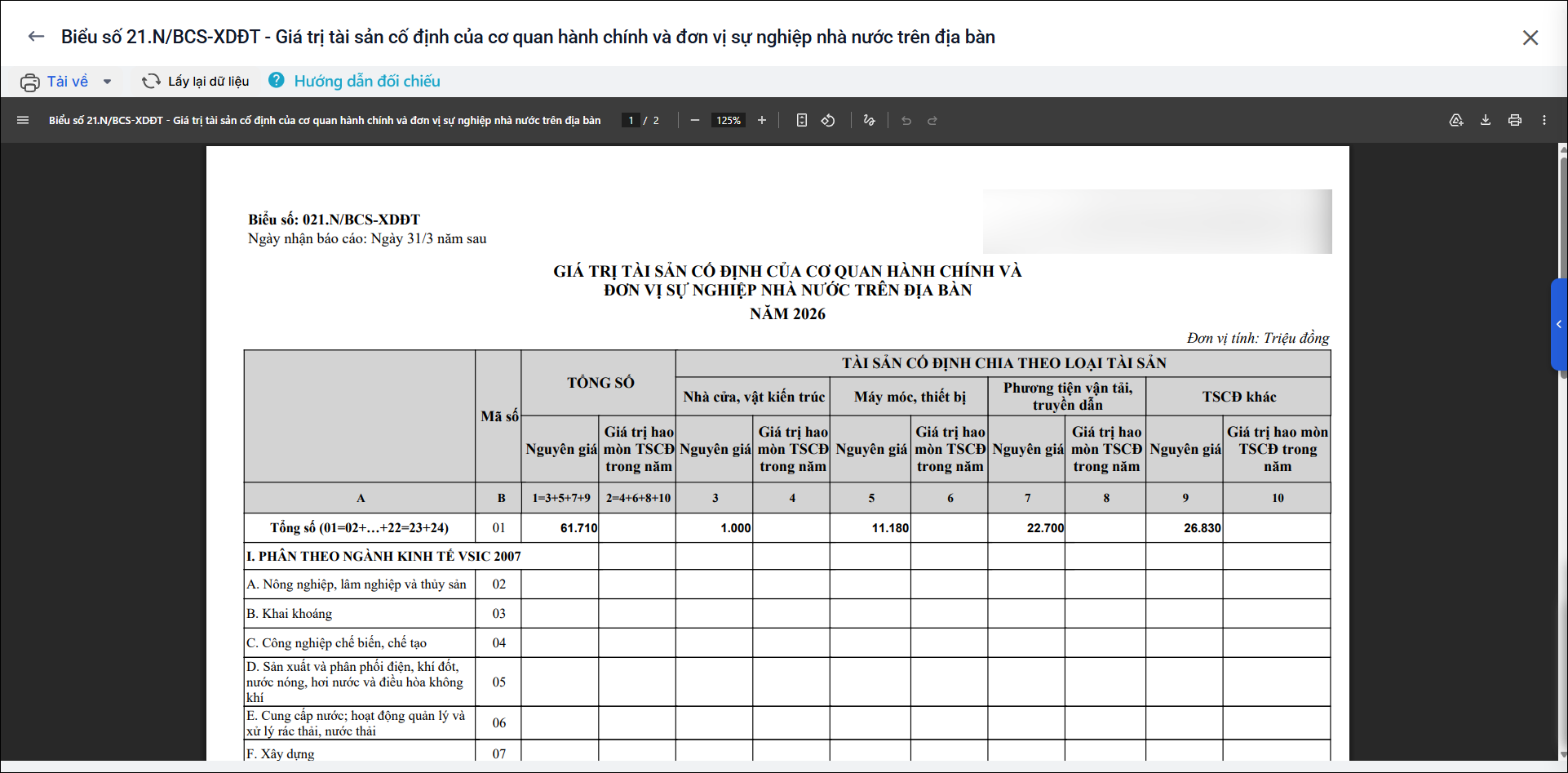
Task: Click the Ngày nhận báo cáo line
Action: (367, 239)
